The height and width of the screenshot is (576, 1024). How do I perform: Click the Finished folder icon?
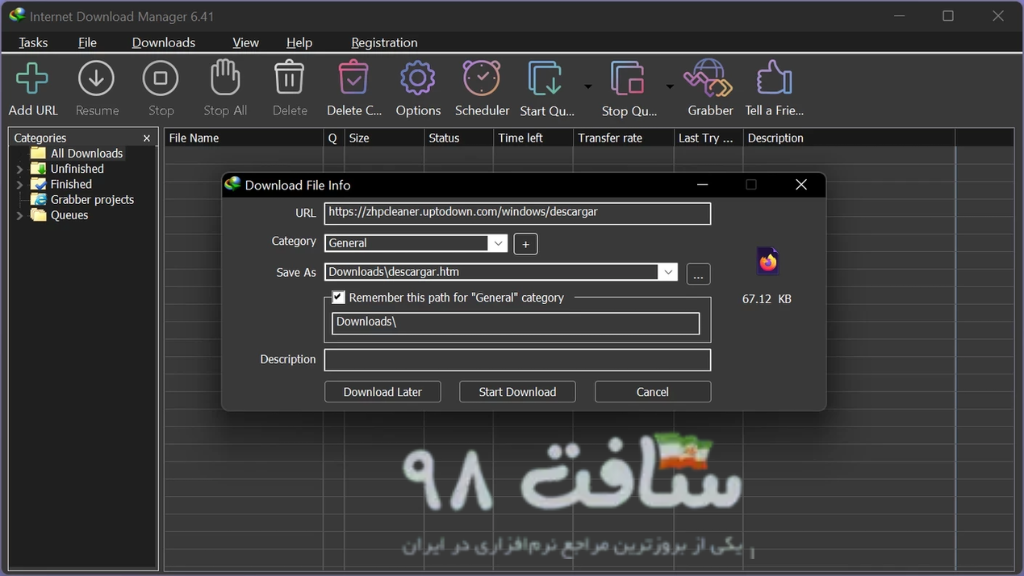coord(39,184)
